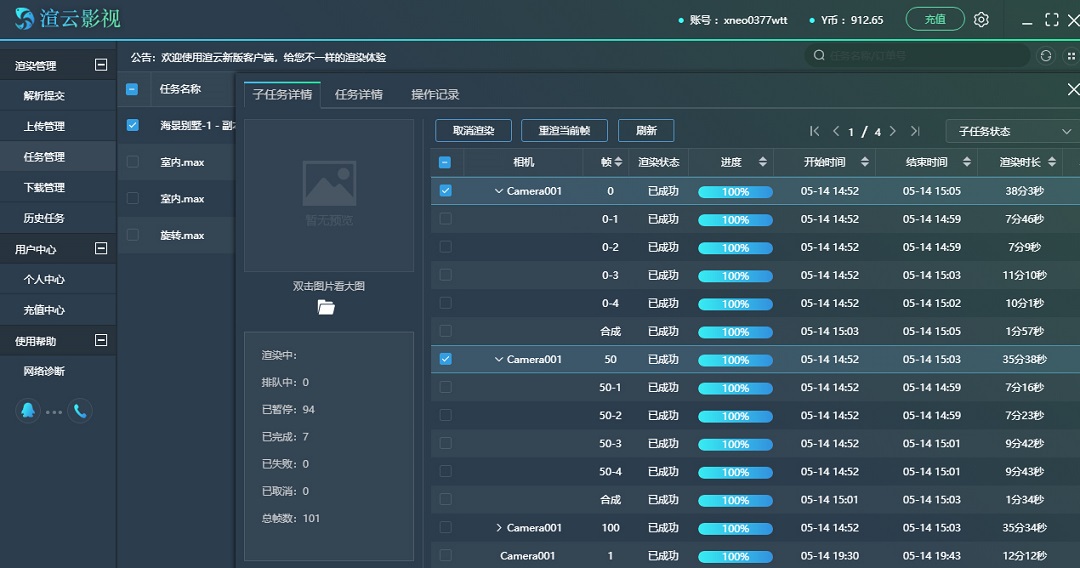
Task: Click the grid view icon beside search
Action: click(1070, 56)
